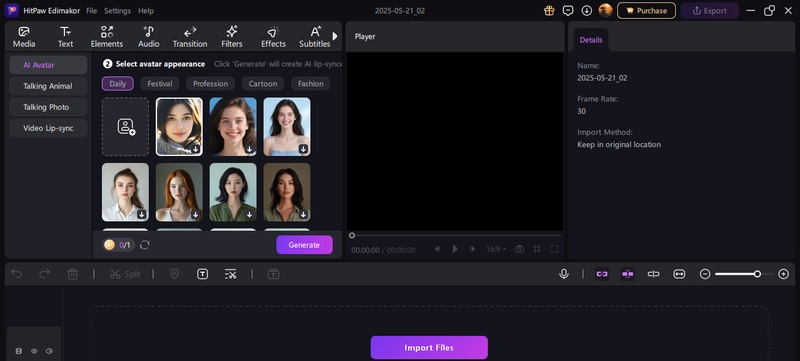Open the 16:9 aspect ratio dropdown

pyautogui.click(x=496, y=249)
